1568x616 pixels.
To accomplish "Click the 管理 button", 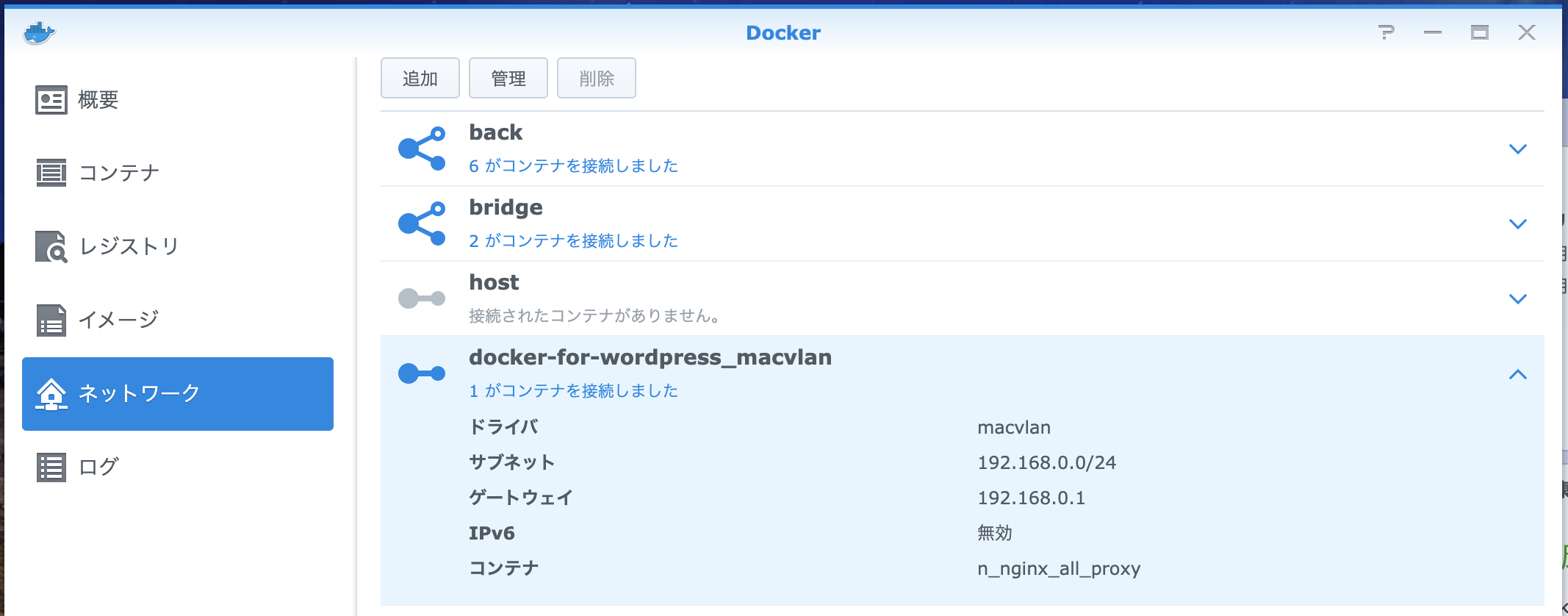I will [508, 78].
